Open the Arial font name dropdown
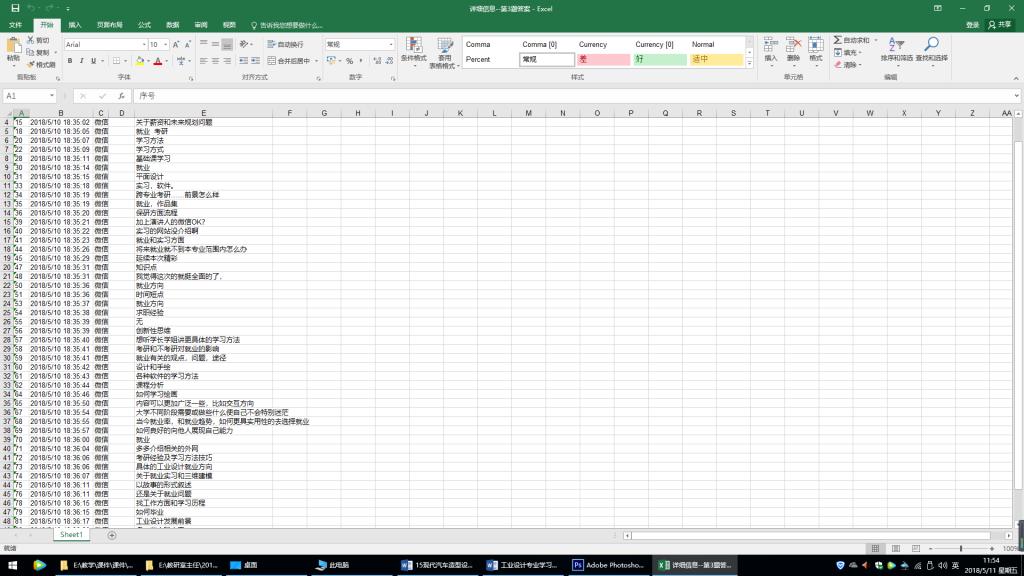Image resolution: width=1024 pixels, height=576 pixels. pos(141,45)
